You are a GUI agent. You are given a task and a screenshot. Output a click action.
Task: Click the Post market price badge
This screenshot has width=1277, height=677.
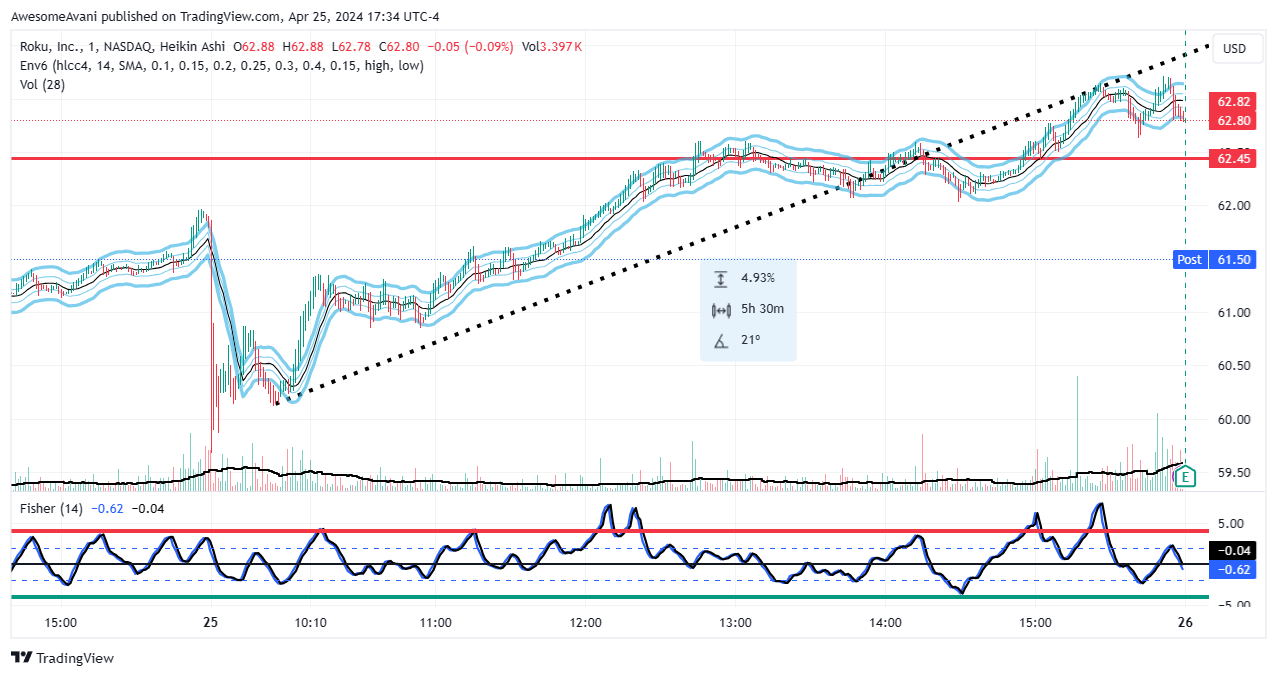[x=1189, y=259]
